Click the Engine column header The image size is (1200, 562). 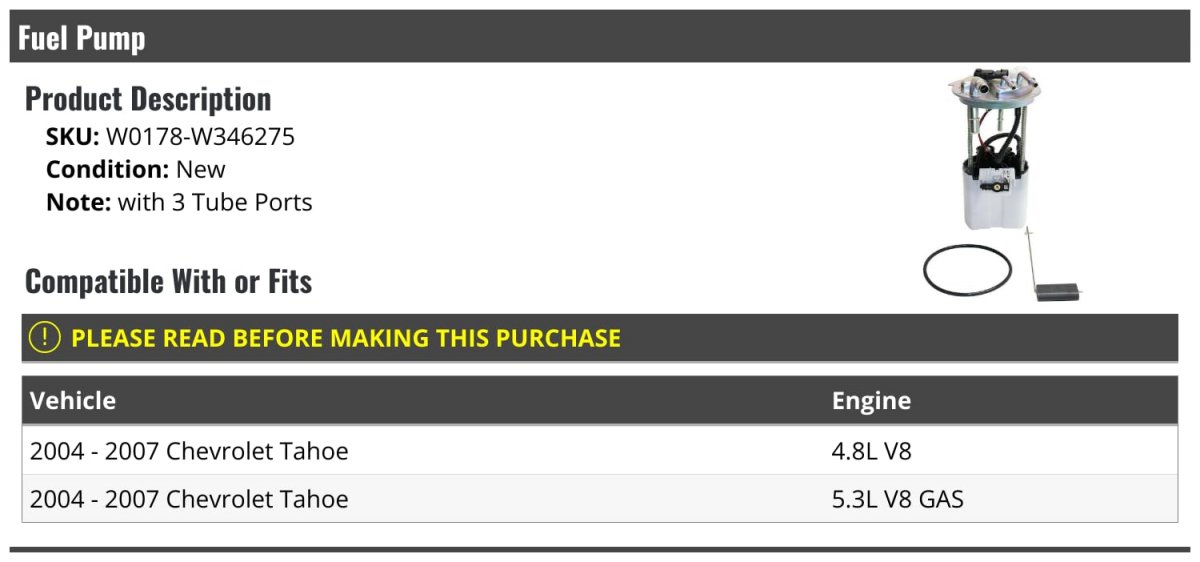coord(871,401)
